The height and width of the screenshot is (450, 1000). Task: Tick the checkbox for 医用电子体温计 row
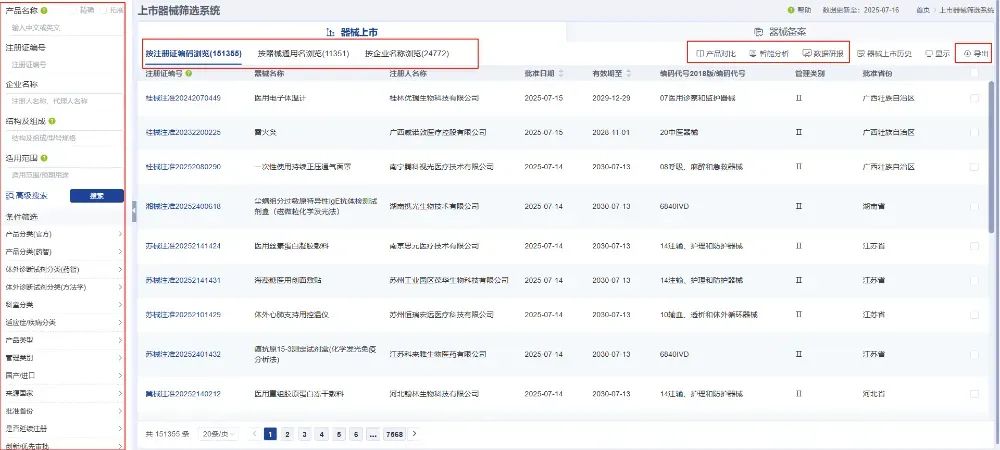[974, 98]
